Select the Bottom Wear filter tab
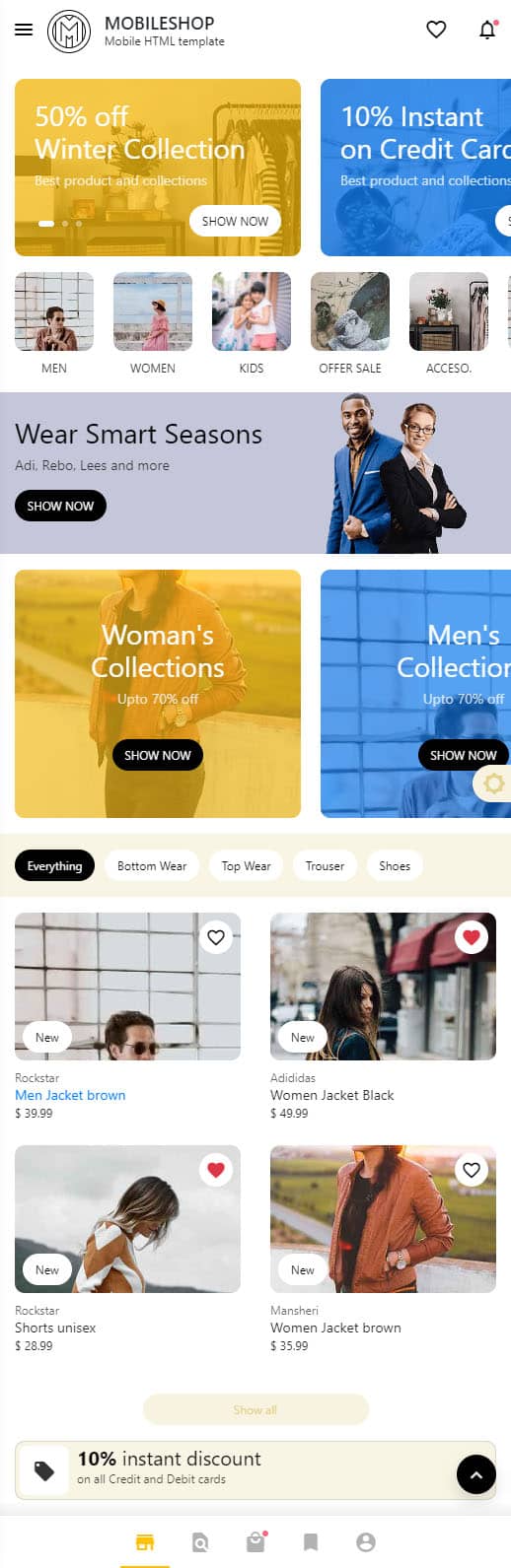 click(152, 865)
